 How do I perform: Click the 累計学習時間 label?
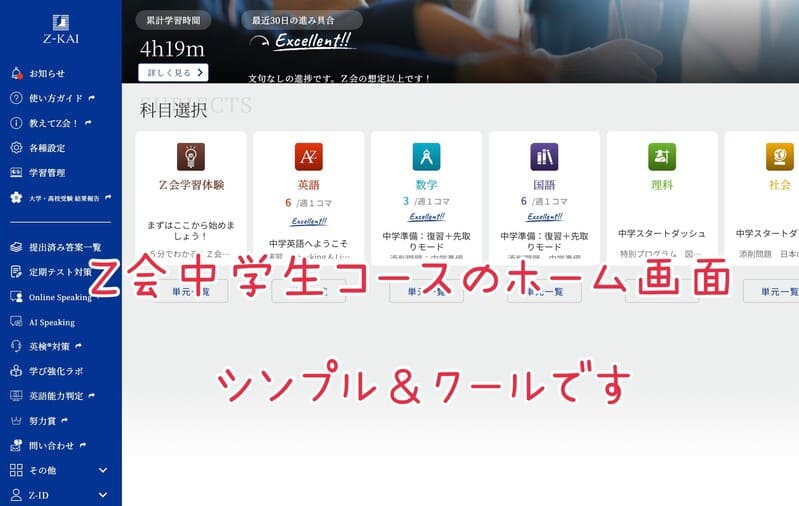point(173,20)
